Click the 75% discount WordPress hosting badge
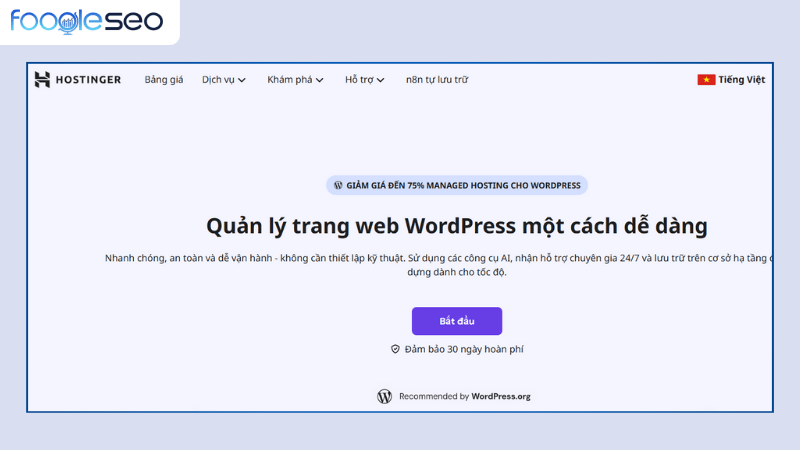800x450 pixels. tap(457, 185)
